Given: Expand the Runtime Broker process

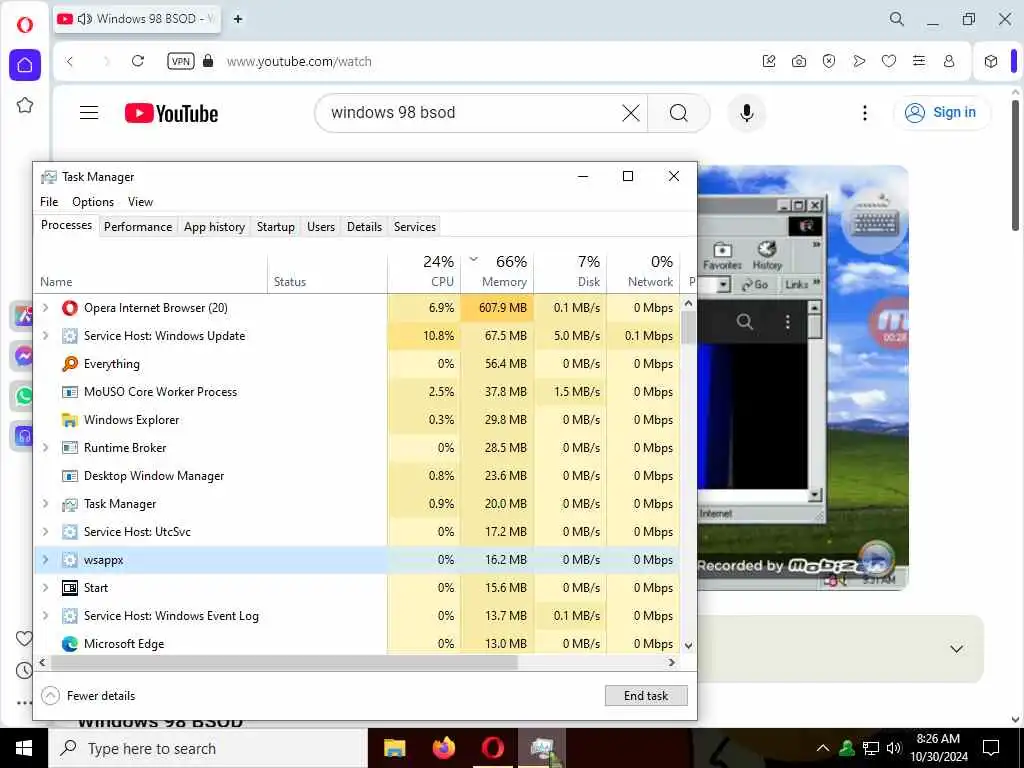Looking at the screenshot, I should (x=45, y=447).
